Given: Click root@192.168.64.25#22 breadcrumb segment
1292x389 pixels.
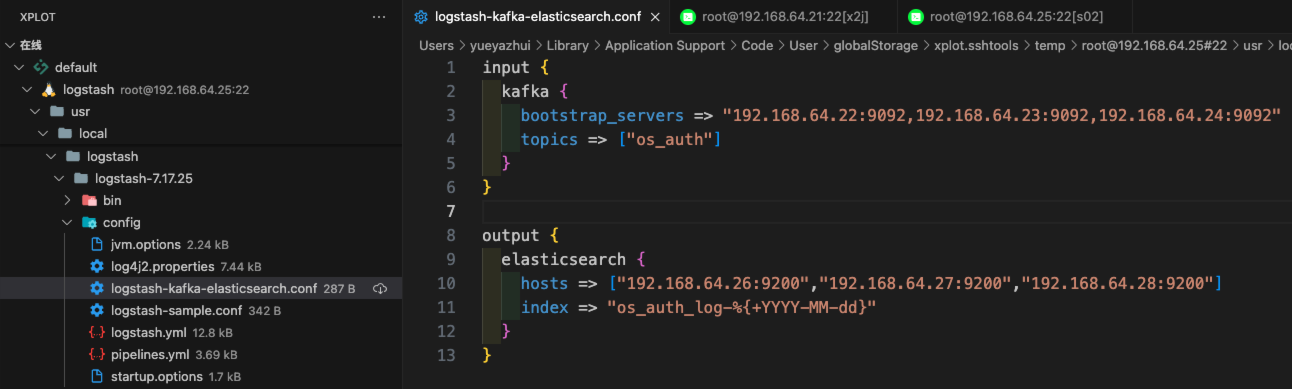Looking at the screenshot, I should coord(1154,45).
